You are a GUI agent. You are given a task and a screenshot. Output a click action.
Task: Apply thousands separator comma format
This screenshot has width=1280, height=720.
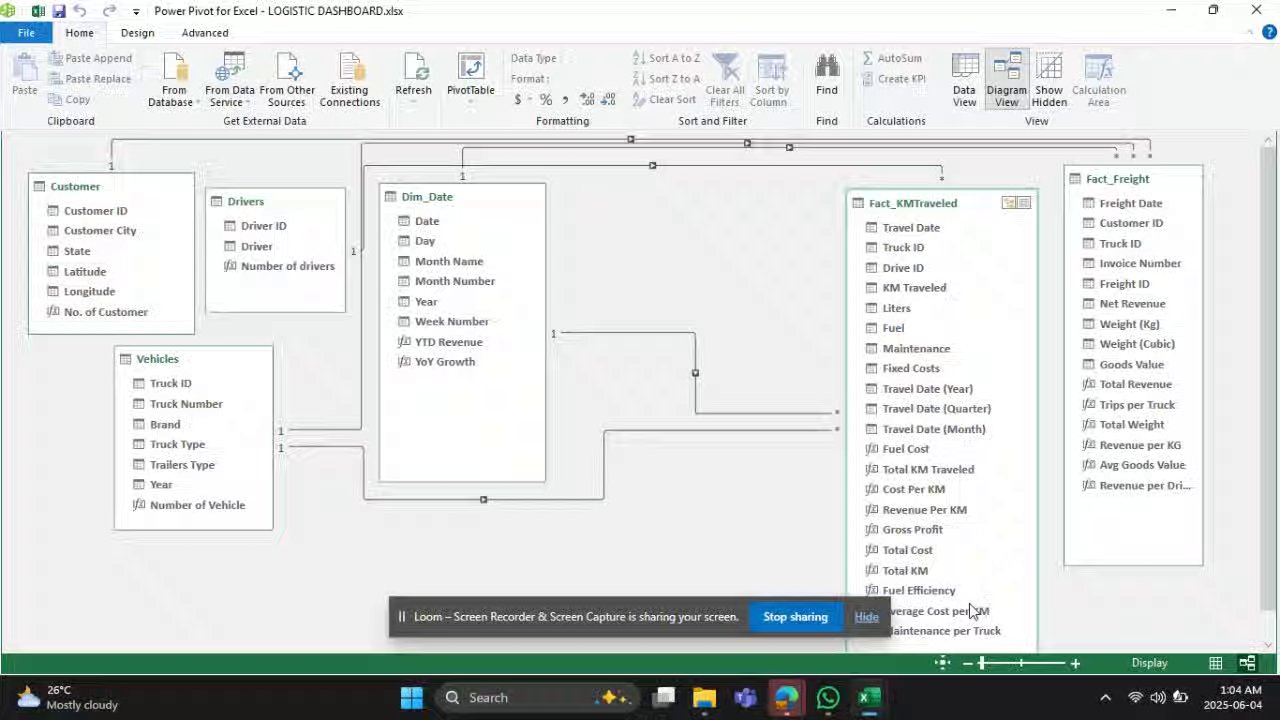click(x=565, y=100)
